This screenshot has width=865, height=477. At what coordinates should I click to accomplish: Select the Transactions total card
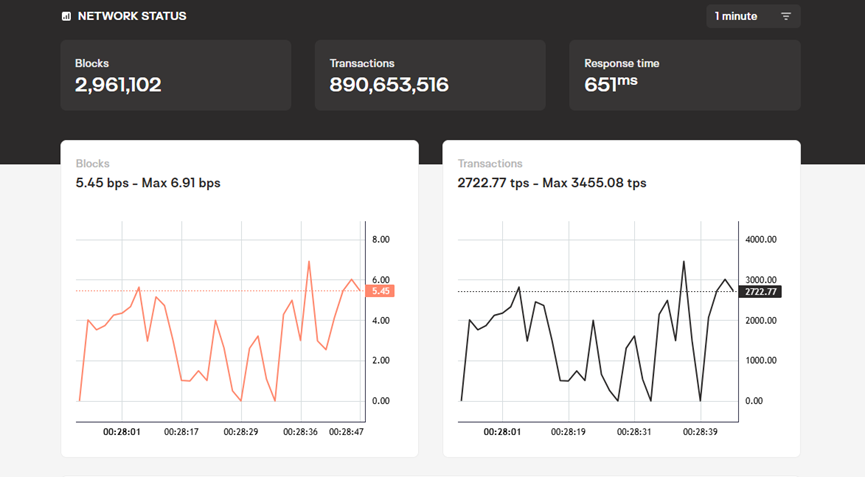430,75
